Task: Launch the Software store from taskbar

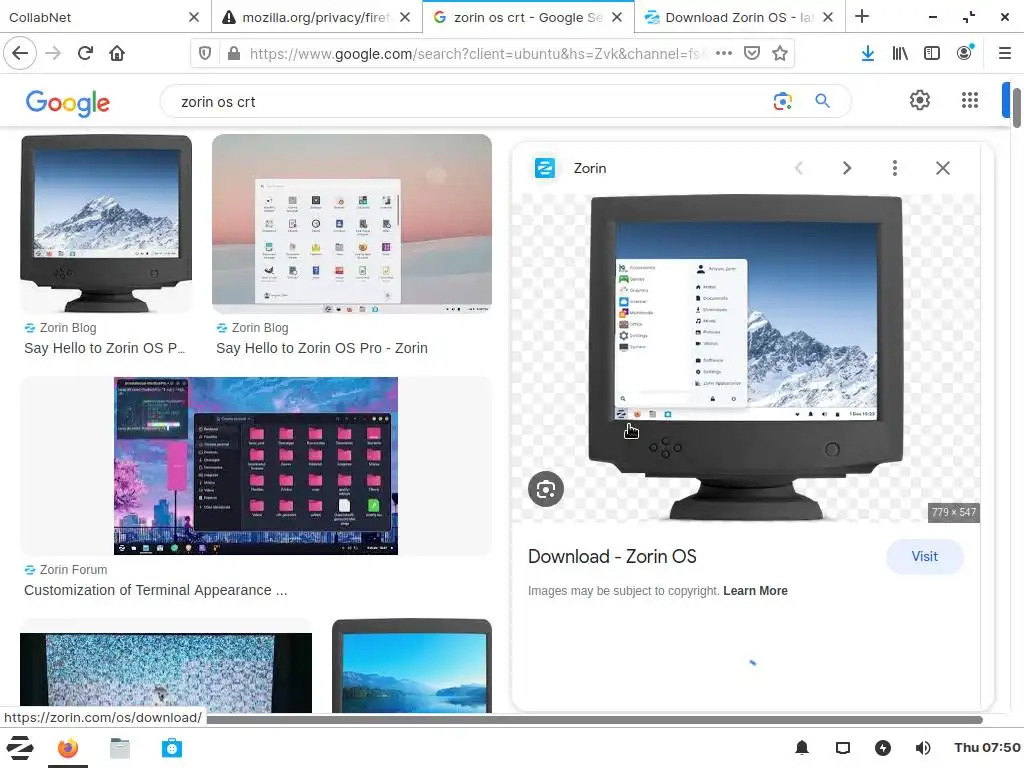Action: coord(172,748)
